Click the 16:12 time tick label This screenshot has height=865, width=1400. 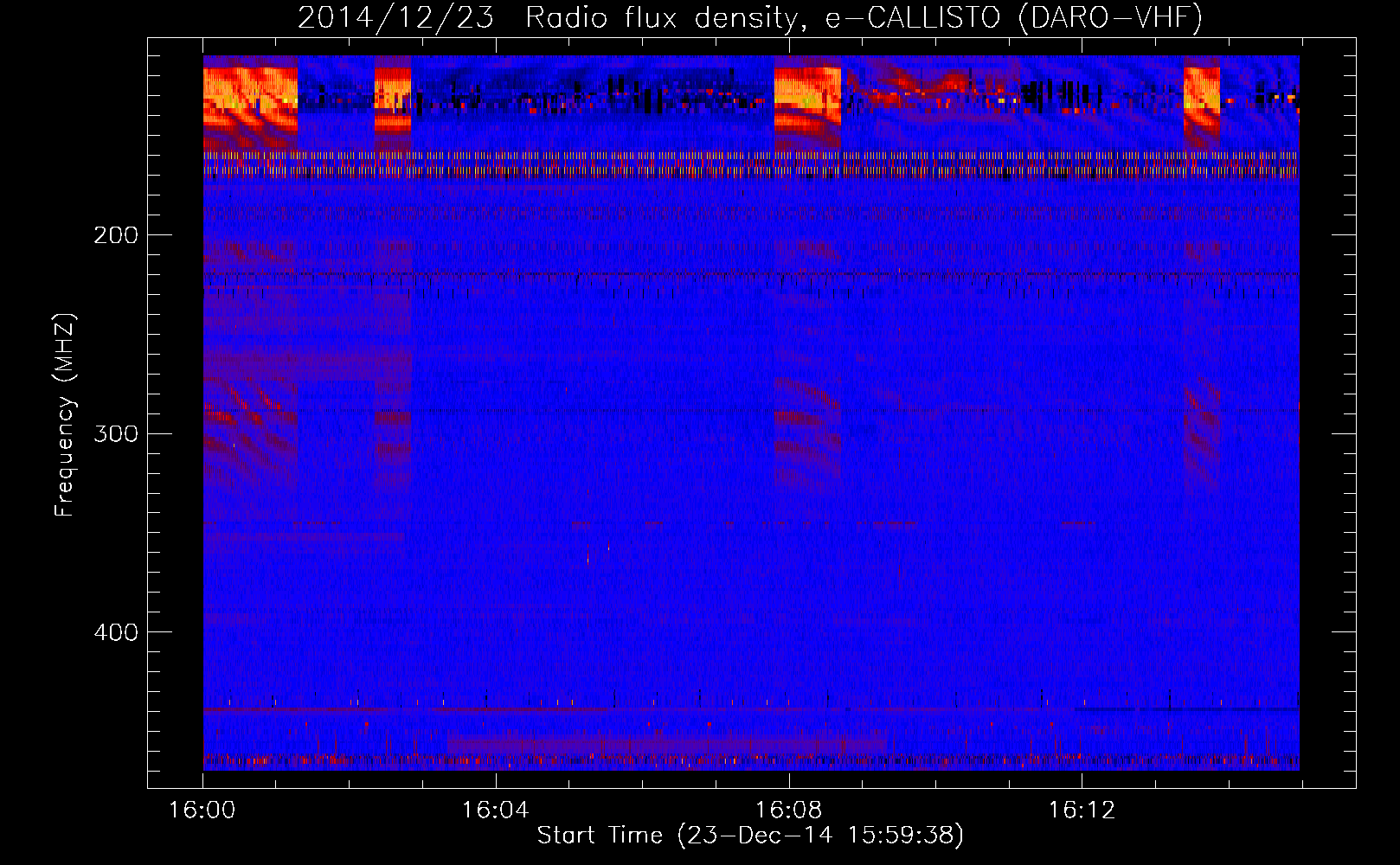1082,811
